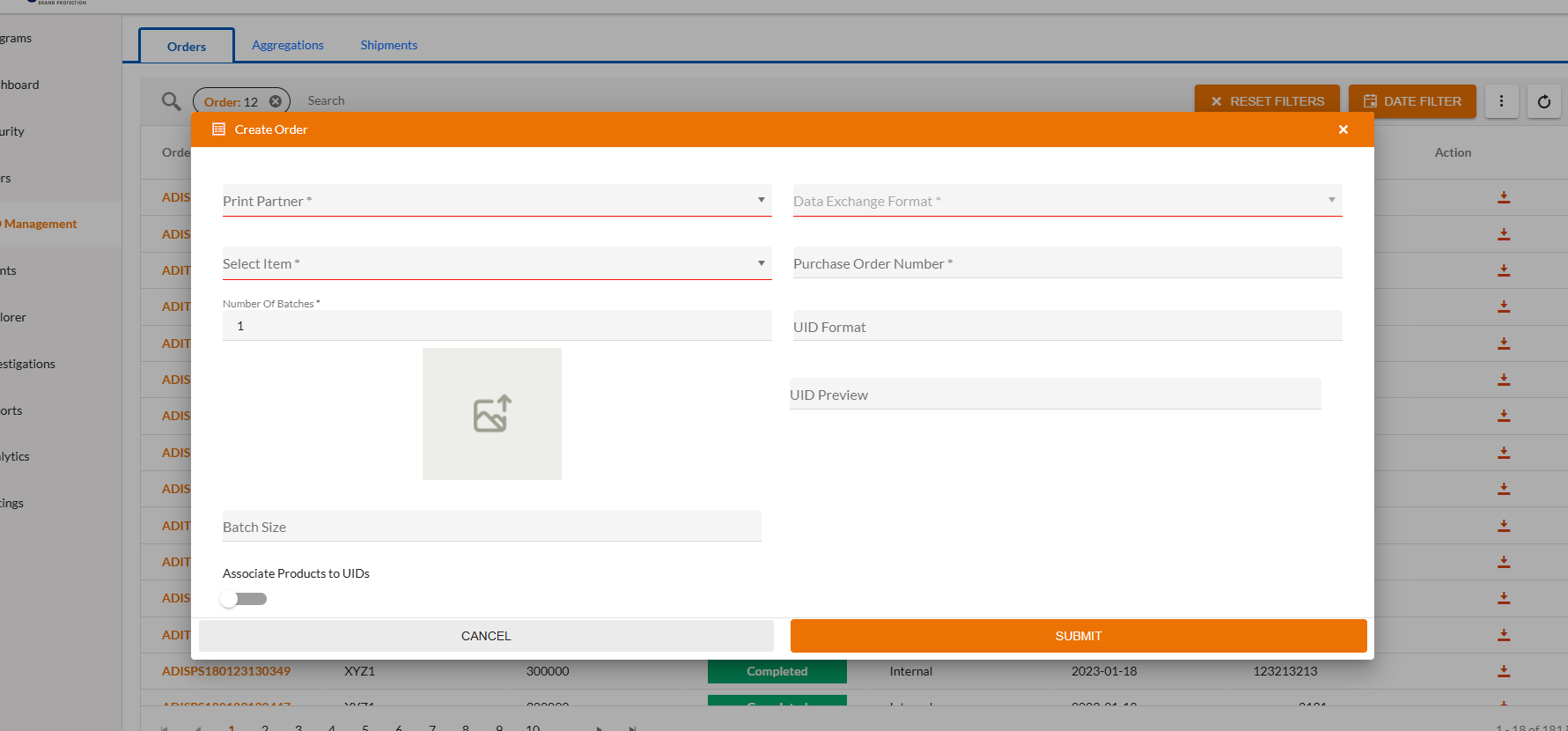Open the Print Partner dropdown
Screen dimensions: 1568x731
click(x=497, y=201)
